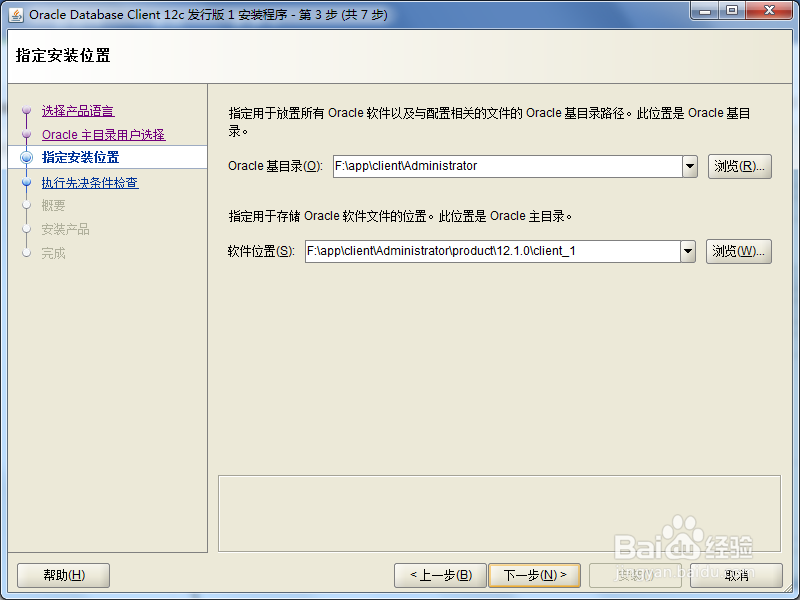The width and height of the screenshot is (800, 600).
Task: Click 浏览(R)... button for Oracle base
Action: (x=739, y=166)
